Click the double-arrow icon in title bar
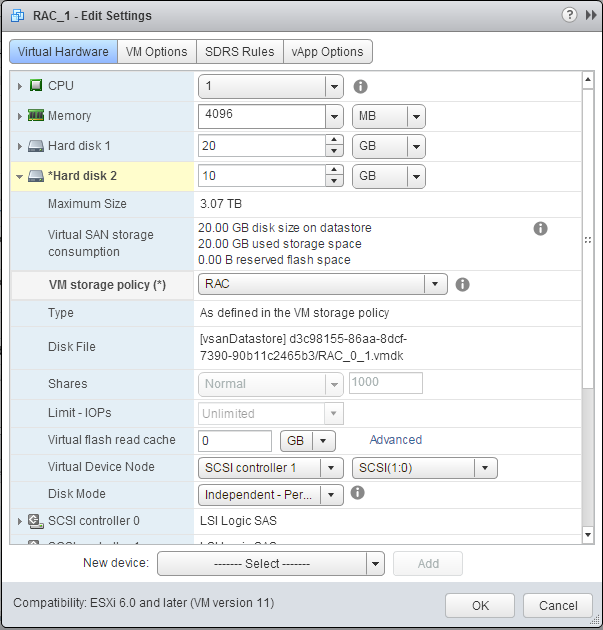 tap(591, 15)
